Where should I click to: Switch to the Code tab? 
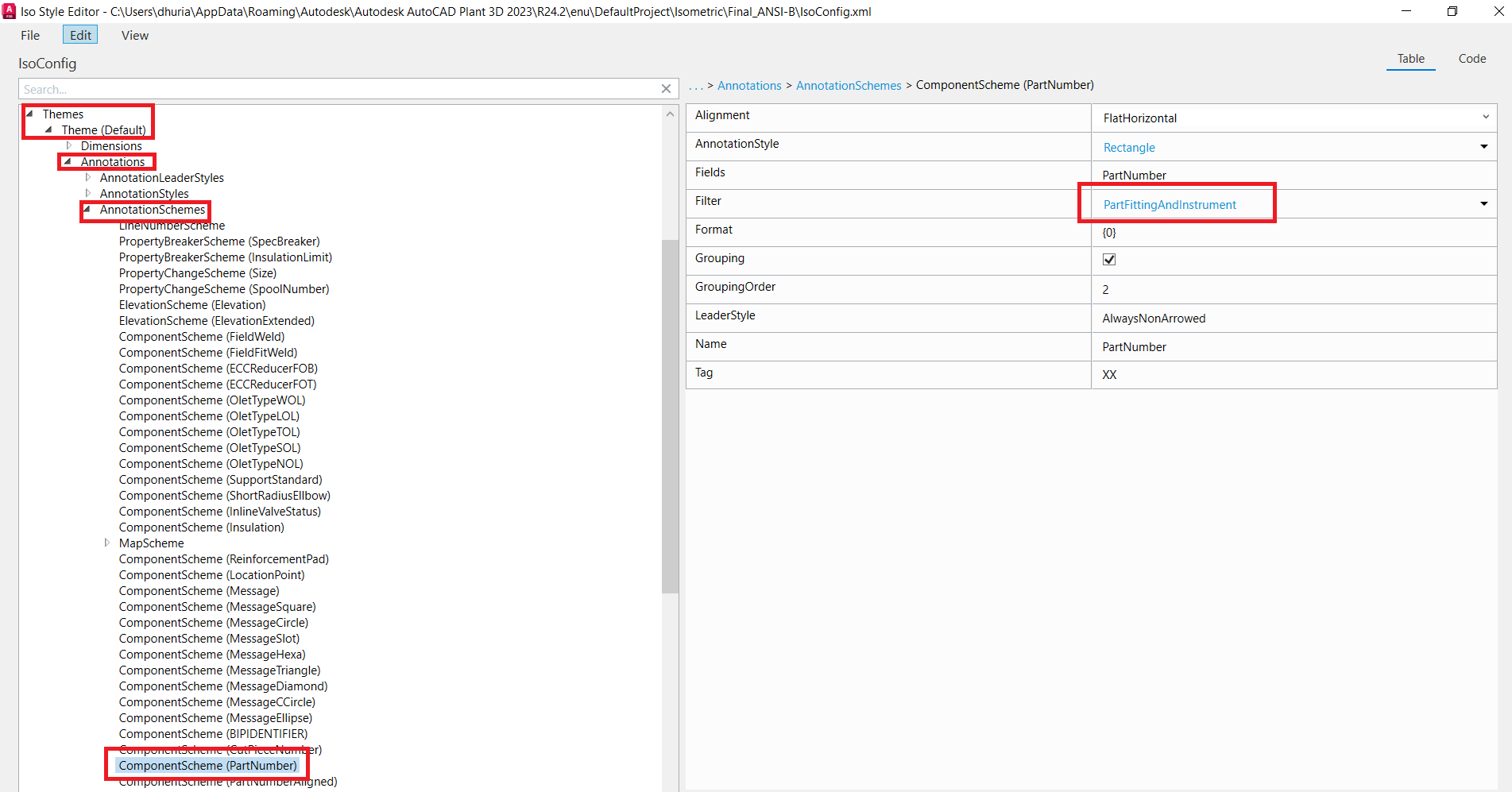tap(1471, 59)
